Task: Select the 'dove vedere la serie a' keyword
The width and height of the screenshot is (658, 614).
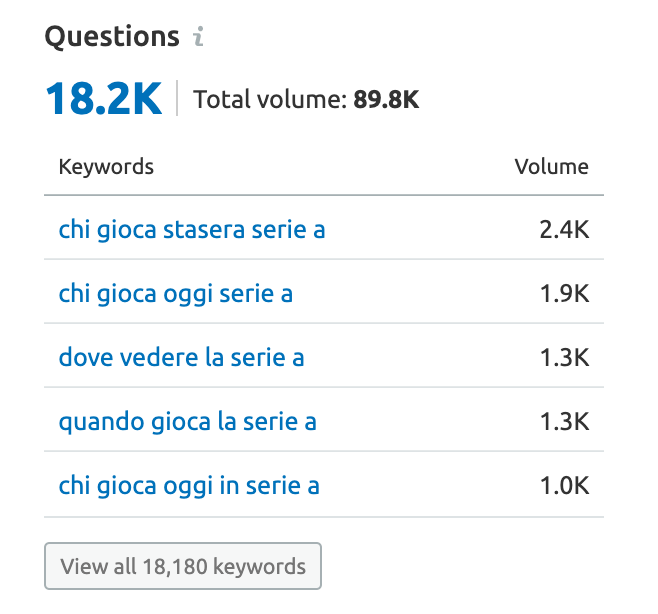Action: point(181,358)
